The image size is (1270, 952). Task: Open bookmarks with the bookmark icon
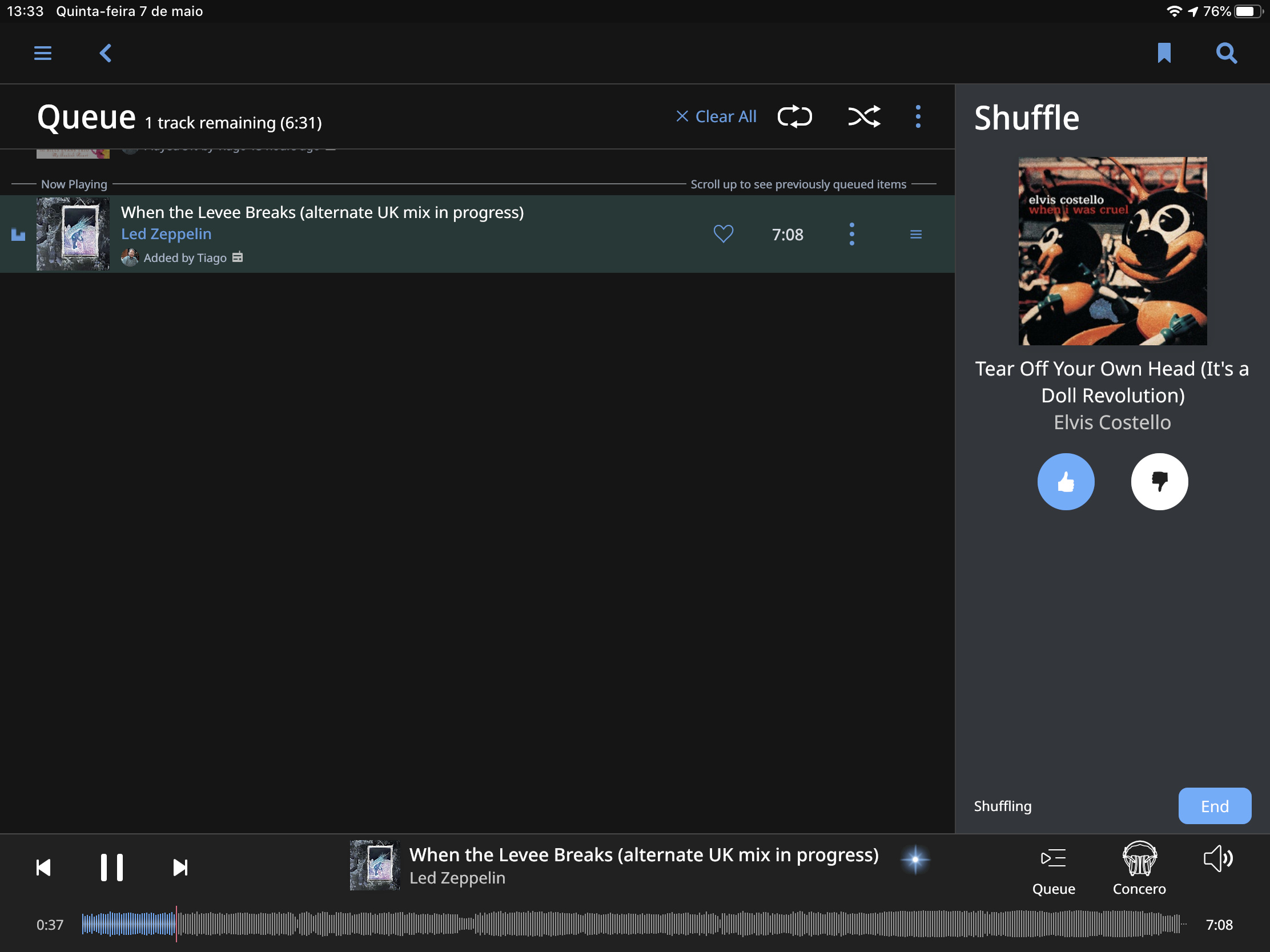1164,54
